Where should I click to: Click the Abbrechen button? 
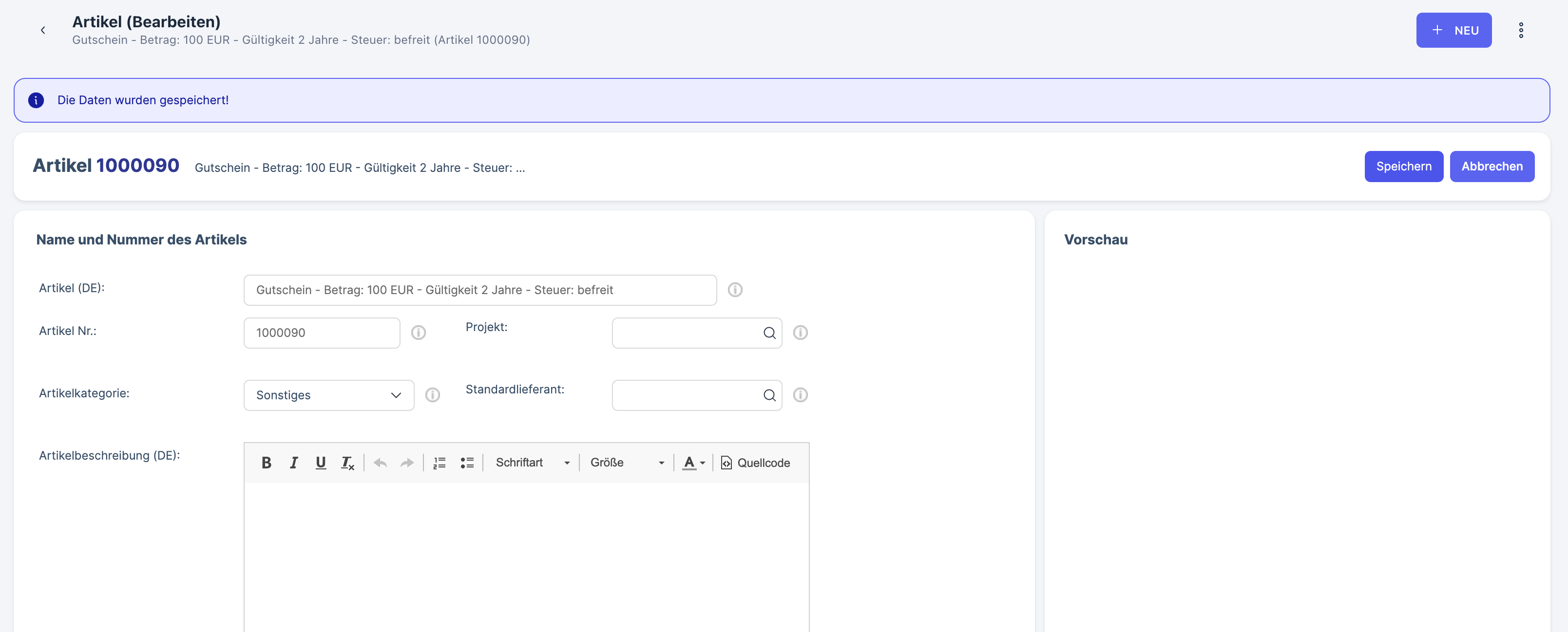(1492, 167)
